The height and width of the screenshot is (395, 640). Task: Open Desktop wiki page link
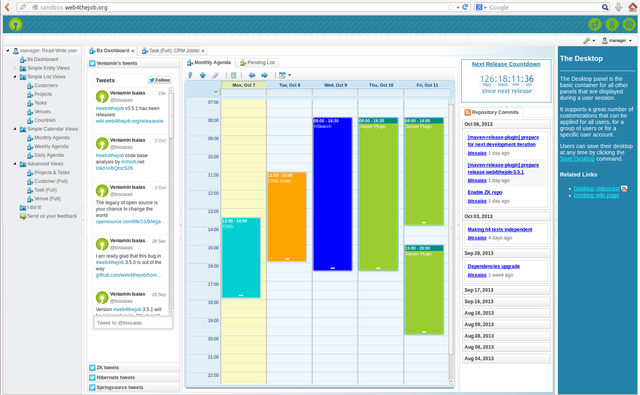[596, 195]
